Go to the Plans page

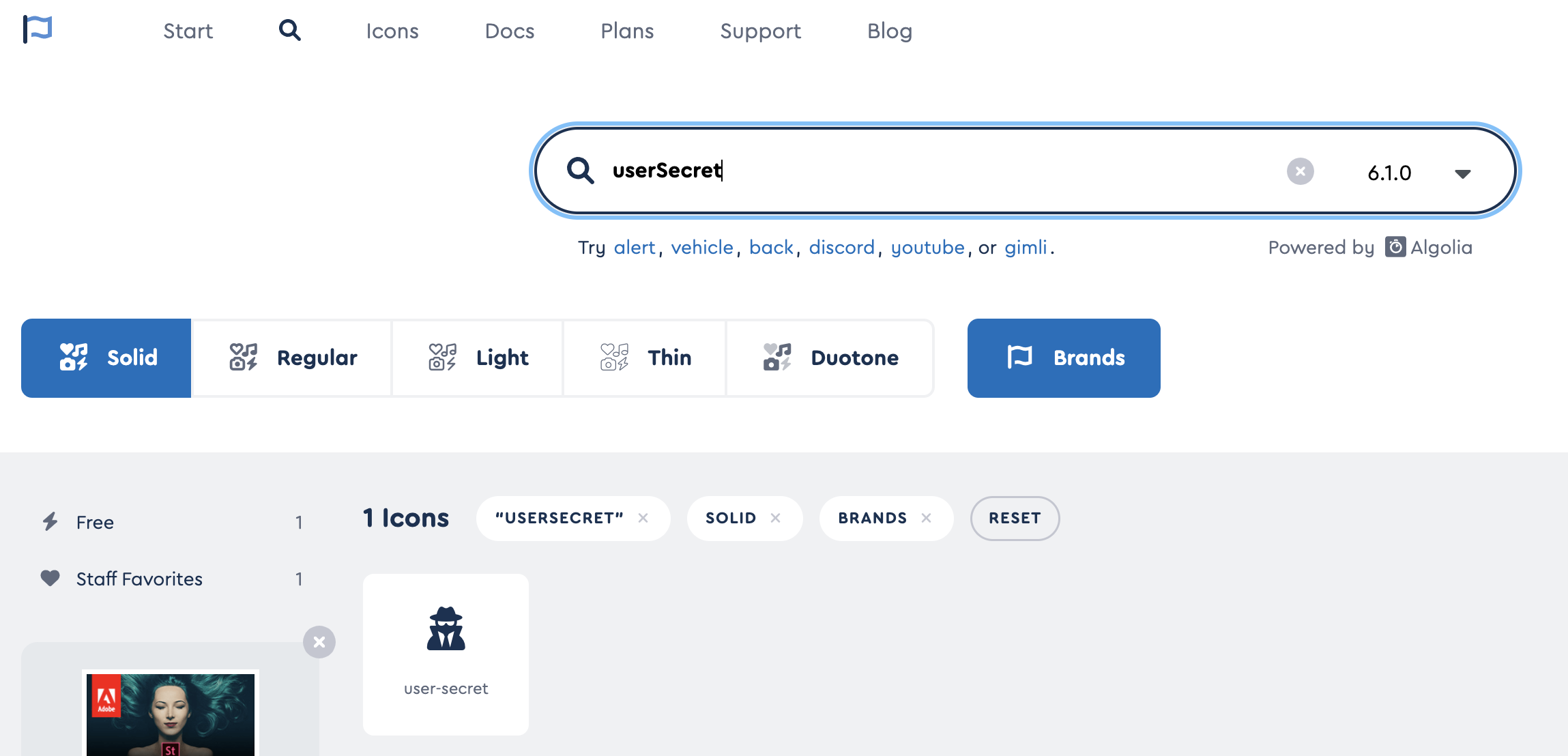coord(626,31)
